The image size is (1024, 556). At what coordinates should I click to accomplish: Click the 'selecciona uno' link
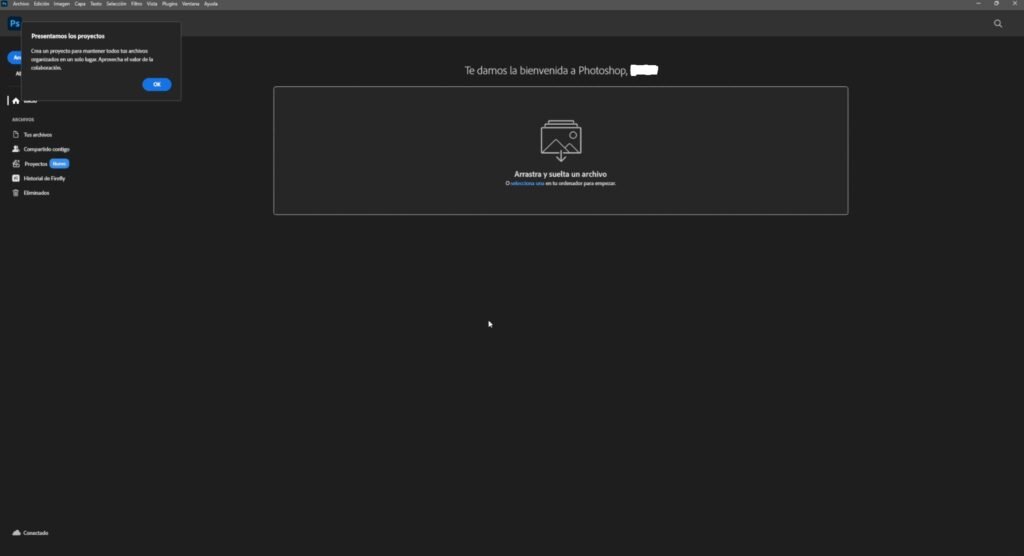tap(527, 184)
